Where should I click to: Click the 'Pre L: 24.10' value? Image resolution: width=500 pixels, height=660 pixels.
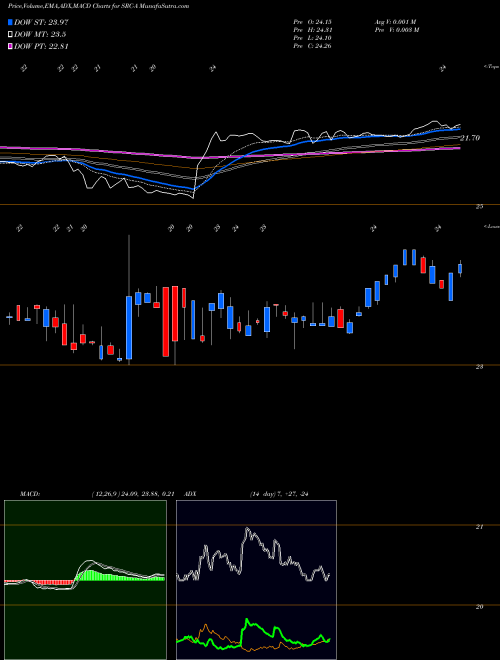point(313,38)
